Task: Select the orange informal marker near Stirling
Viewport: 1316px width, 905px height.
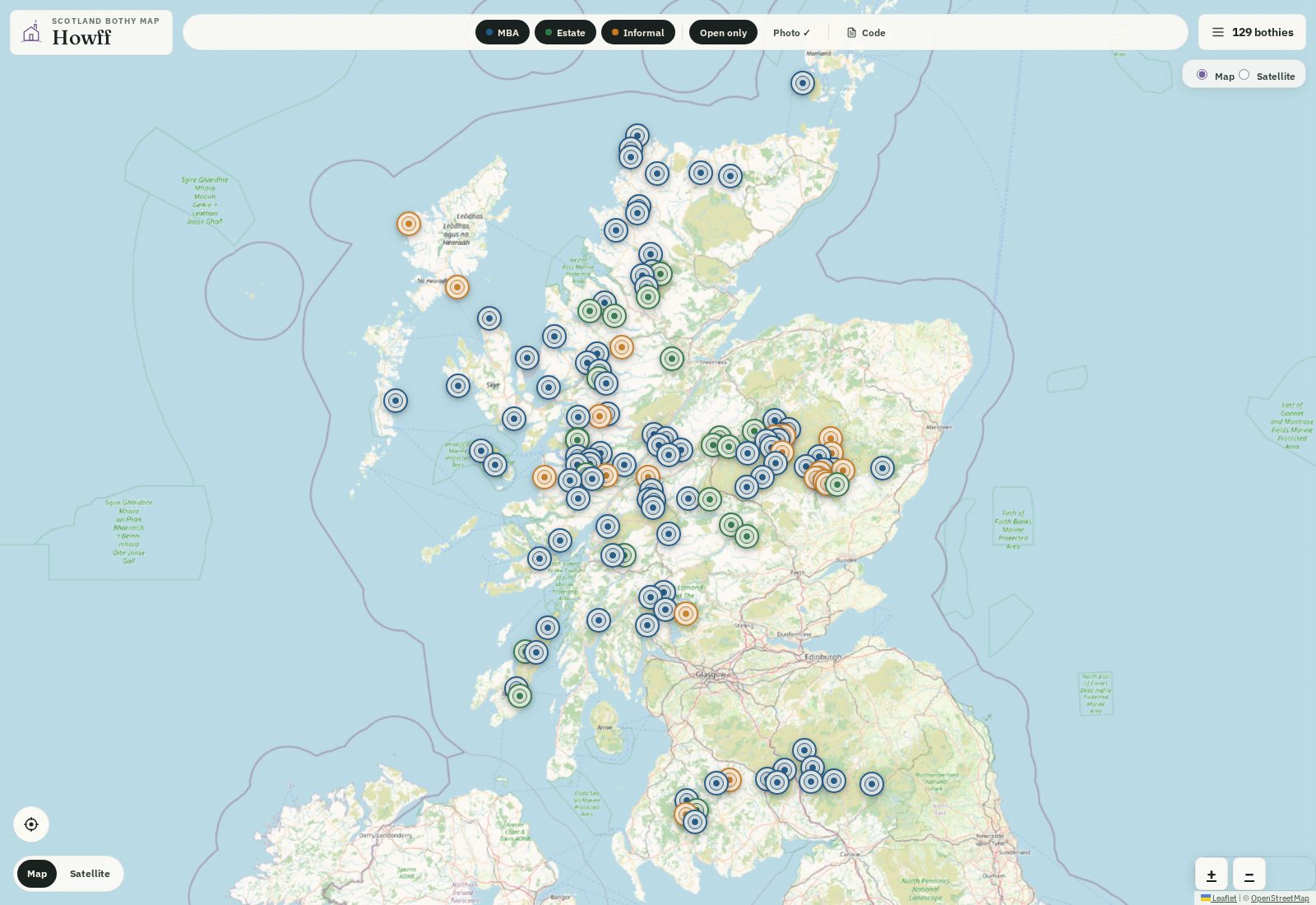Action: [686, 614]
